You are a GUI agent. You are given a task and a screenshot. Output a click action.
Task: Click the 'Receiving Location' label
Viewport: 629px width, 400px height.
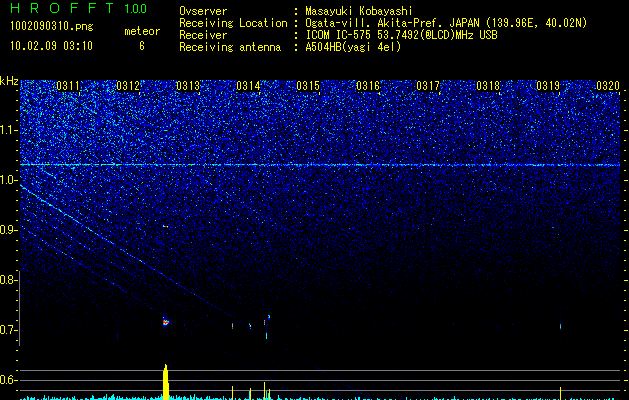(233, 23)
